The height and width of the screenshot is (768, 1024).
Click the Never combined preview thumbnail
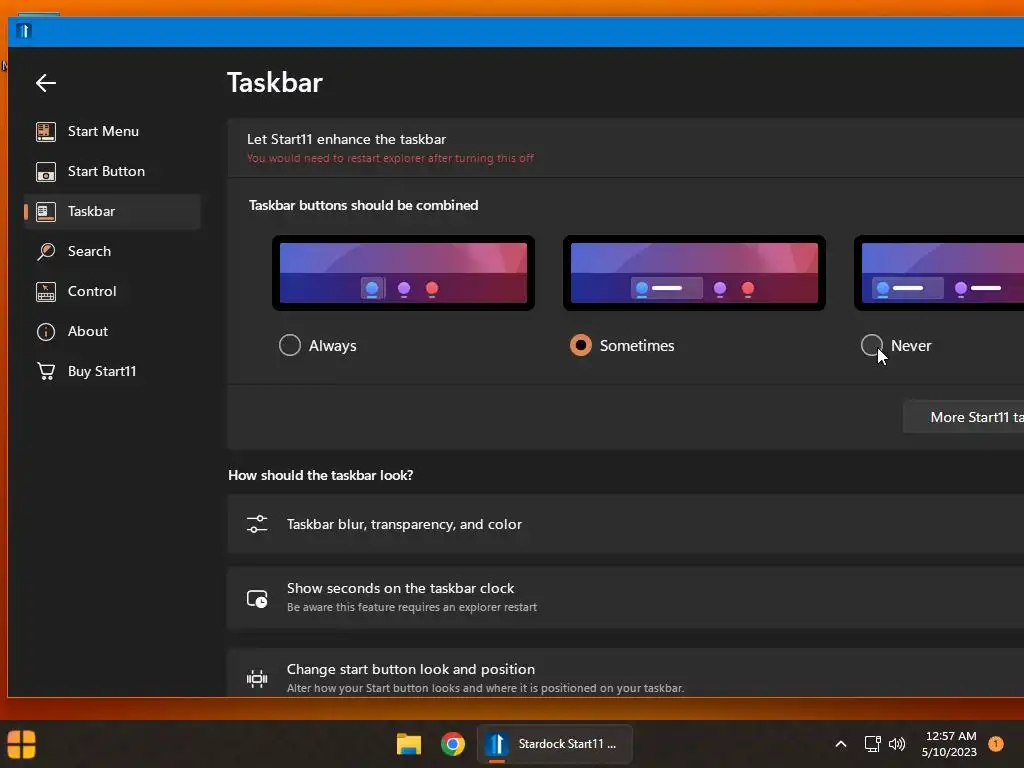(x=939, y=273)
